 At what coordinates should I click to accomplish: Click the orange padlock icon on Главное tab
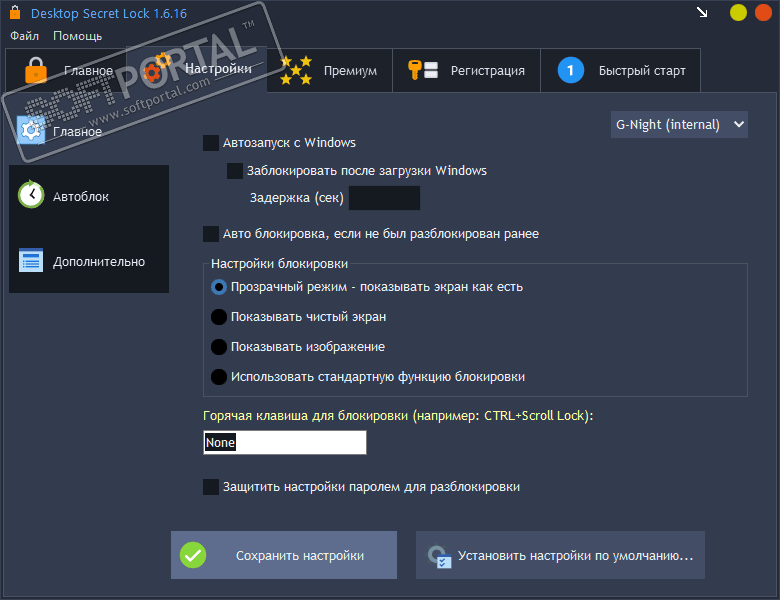click(36, 70)
